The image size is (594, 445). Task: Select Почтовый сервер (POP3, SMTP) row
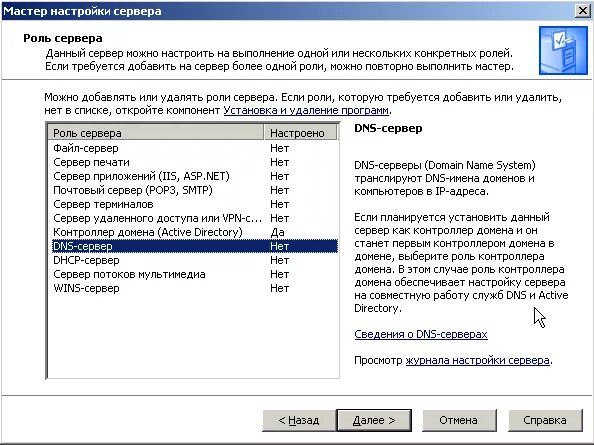click(194, 190)
